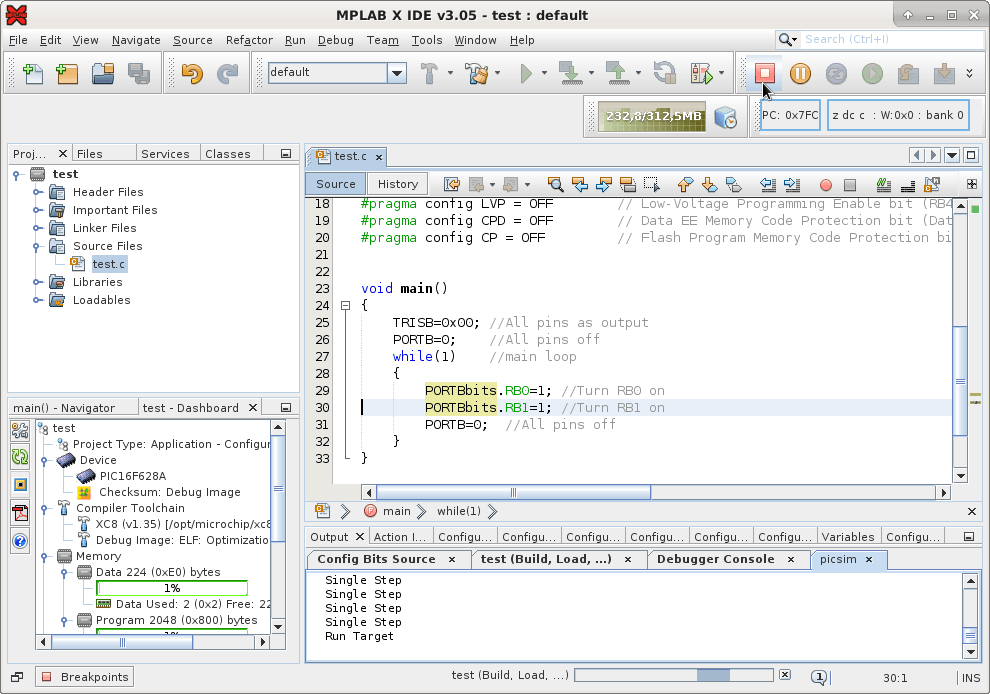Click the PDF datasheet icon in Dashboard
The width and height of the screenshot is (990, 694).
tap(20, 513)
